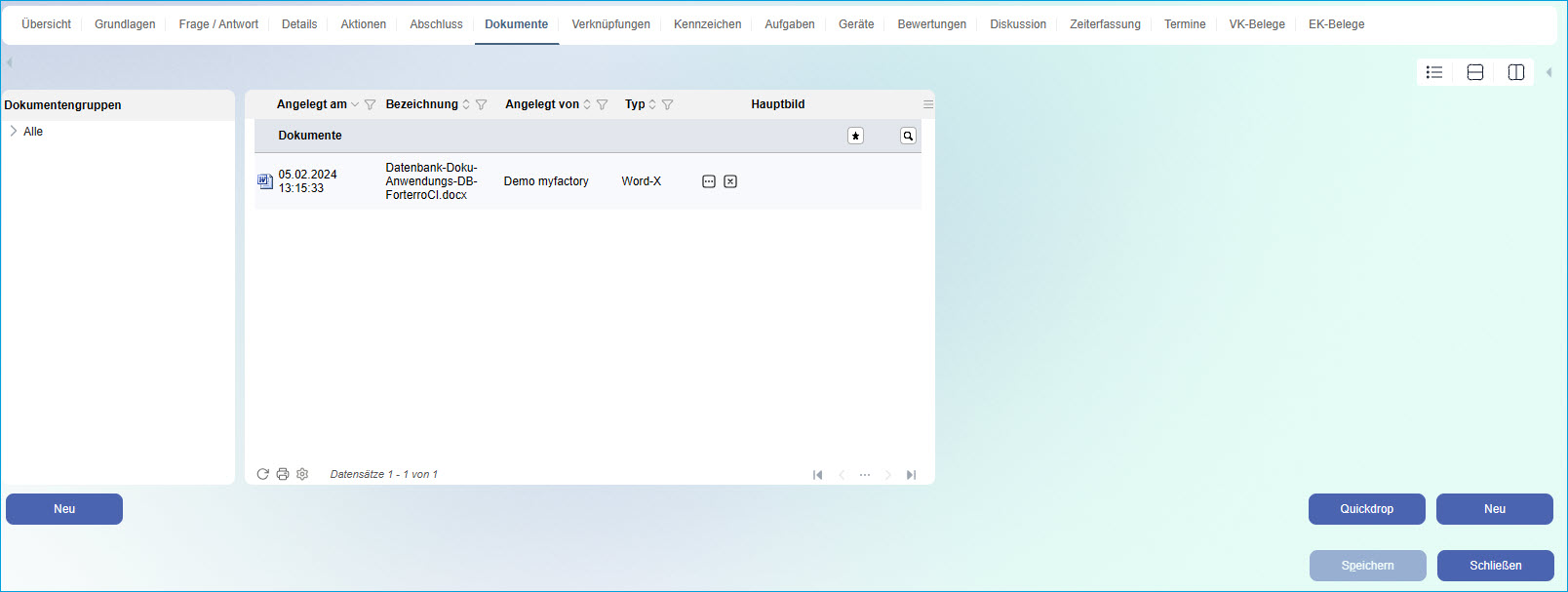
Task: Click magnifier icon in Dokumente group row
Action: tap(908, 136)
